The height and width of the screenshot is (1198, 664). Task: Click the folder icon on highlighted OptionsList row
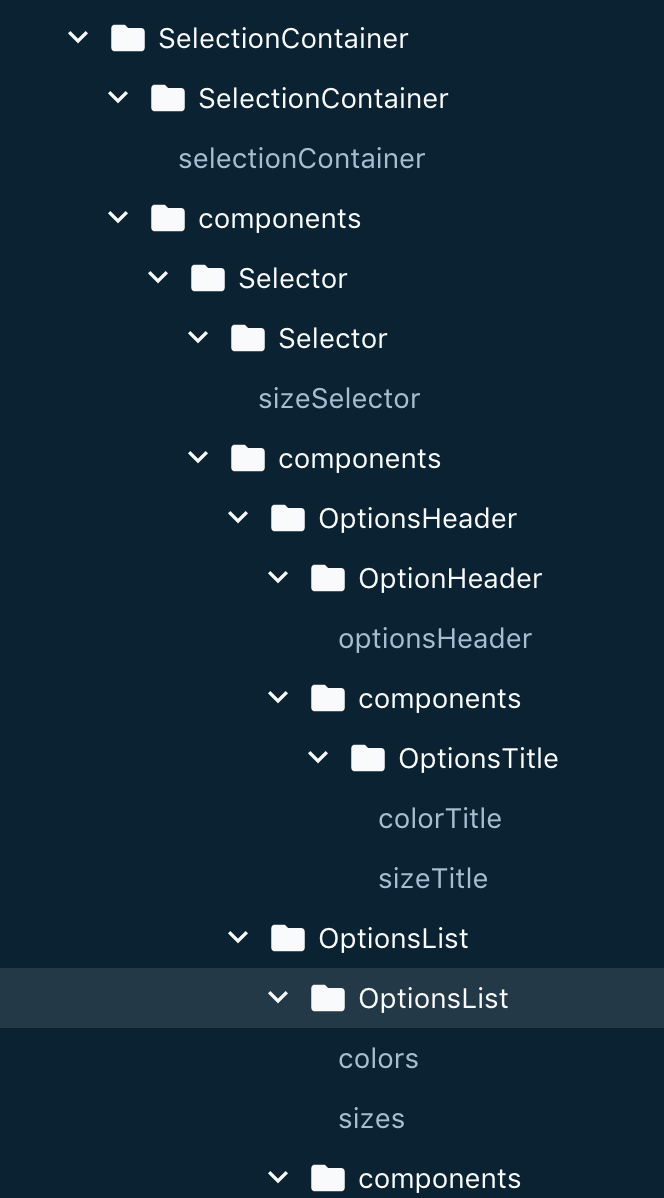(x=328, y=998)
